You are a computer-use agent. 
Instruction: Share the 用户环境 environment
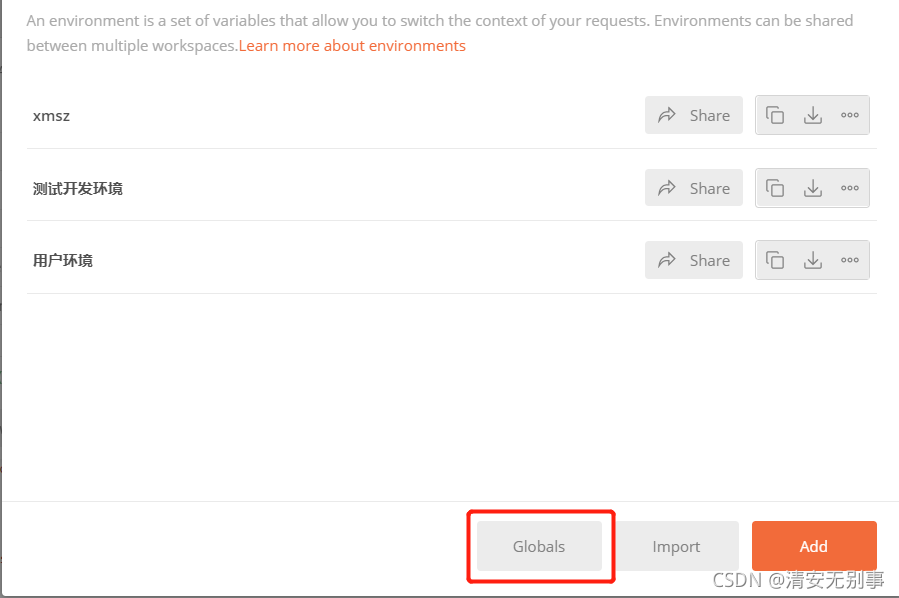click(x=694, y=260)
